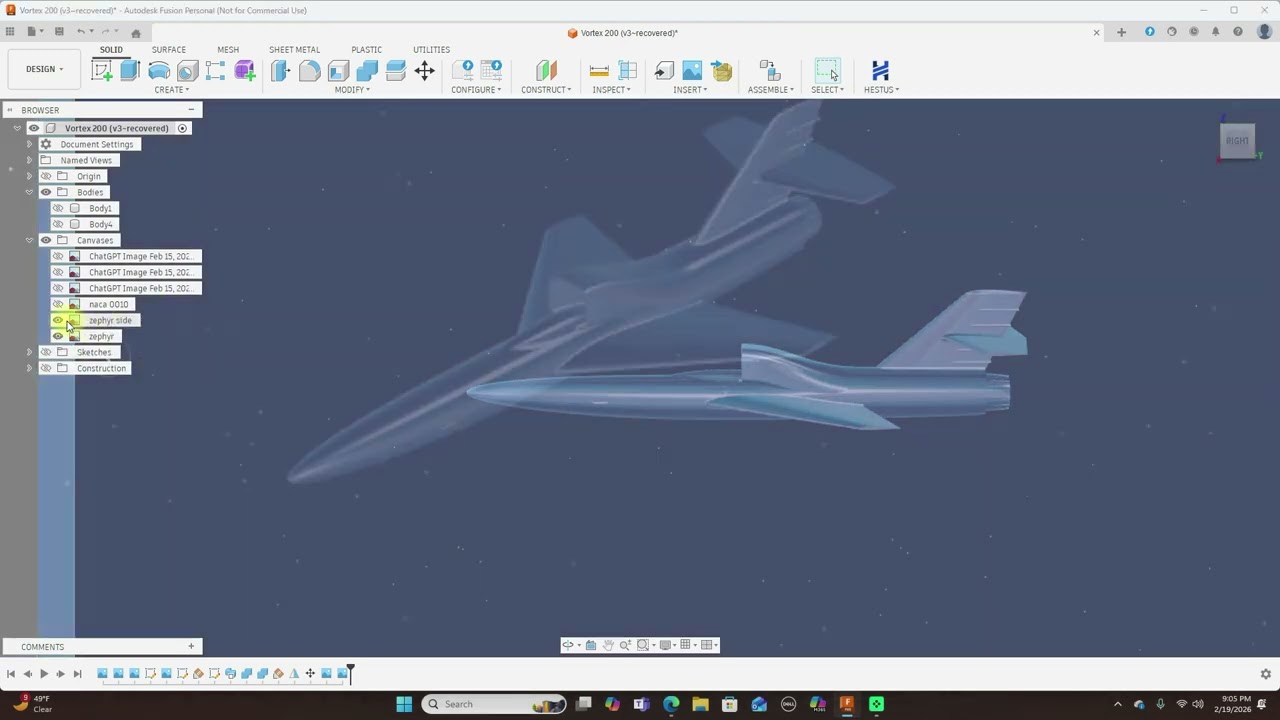Collapse the BROWSER panel minus button
This screenshot has height=720, width=1280.
point(190,109)
